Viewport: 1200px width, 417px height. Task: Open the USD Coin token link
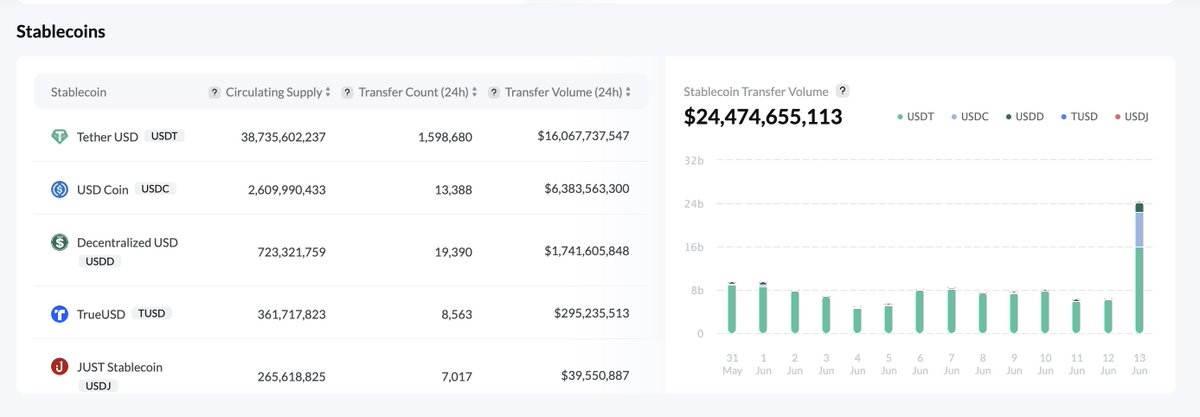(103, 189)
